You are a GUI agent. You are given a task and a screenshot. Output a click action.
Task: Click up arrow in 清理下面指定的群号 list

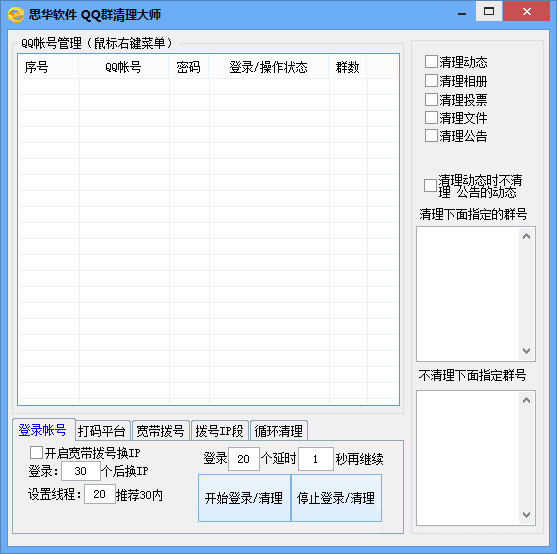coord(526,236)
